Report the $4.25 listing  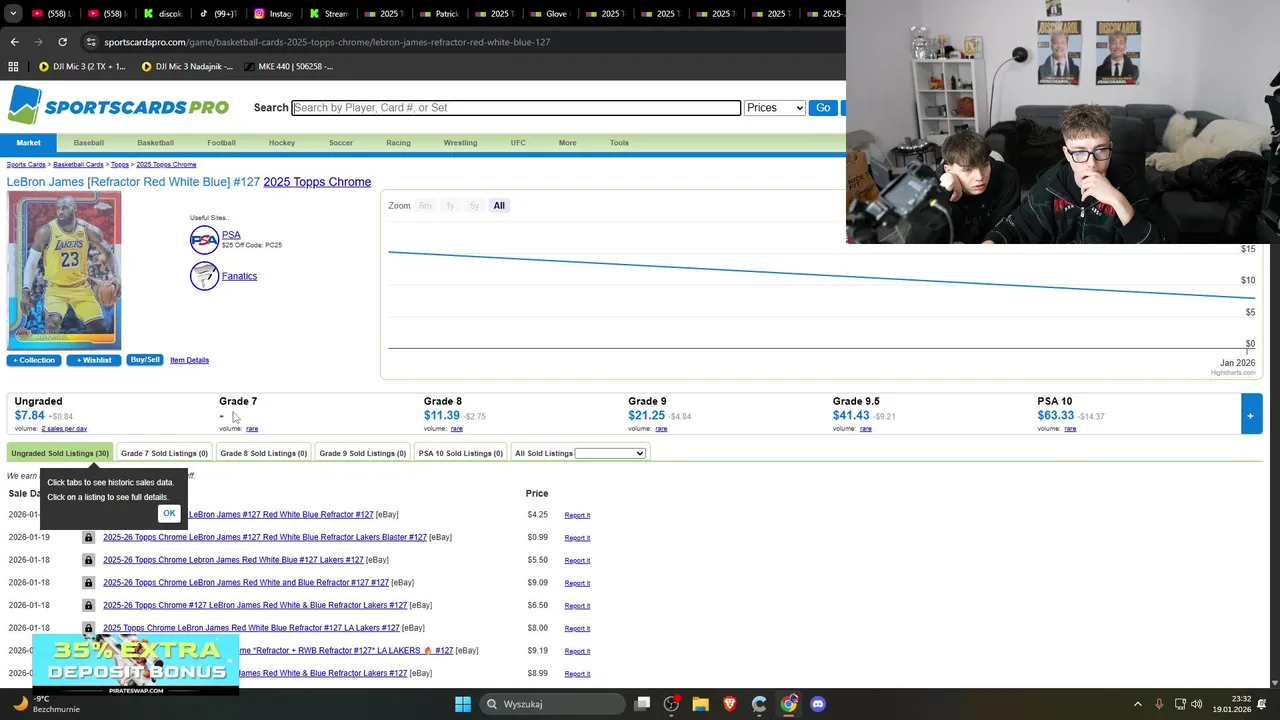(577, 515)
